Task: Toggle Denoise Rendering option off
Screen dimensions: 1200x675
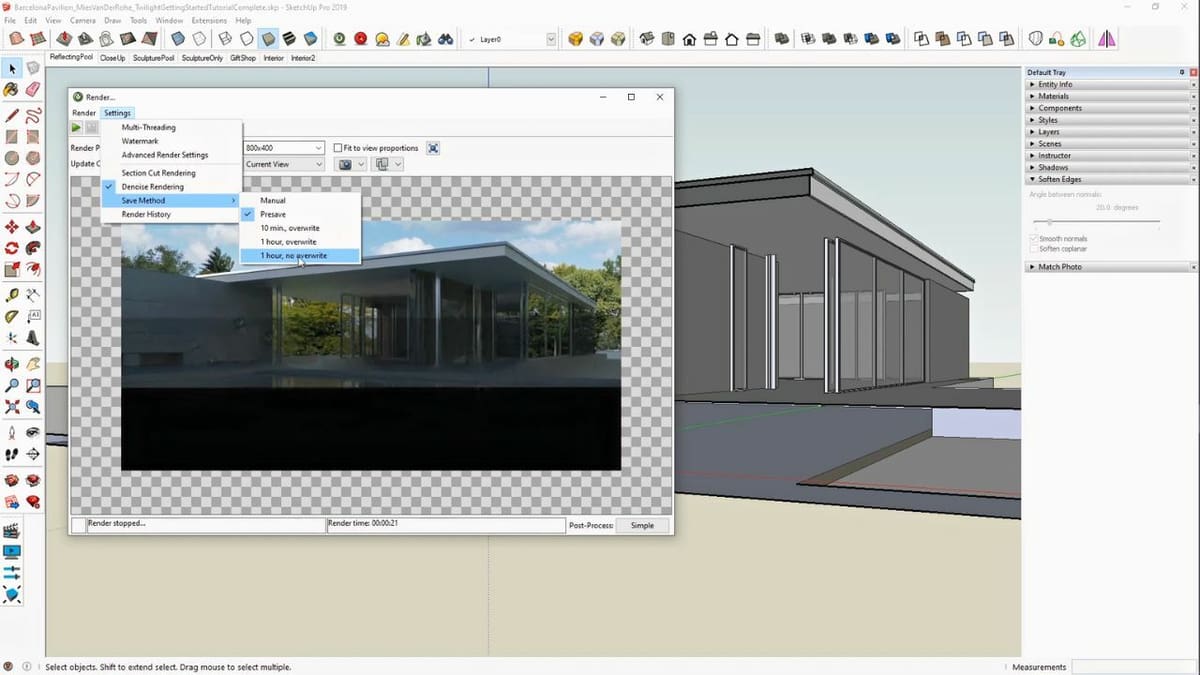Action: point(152,187)
